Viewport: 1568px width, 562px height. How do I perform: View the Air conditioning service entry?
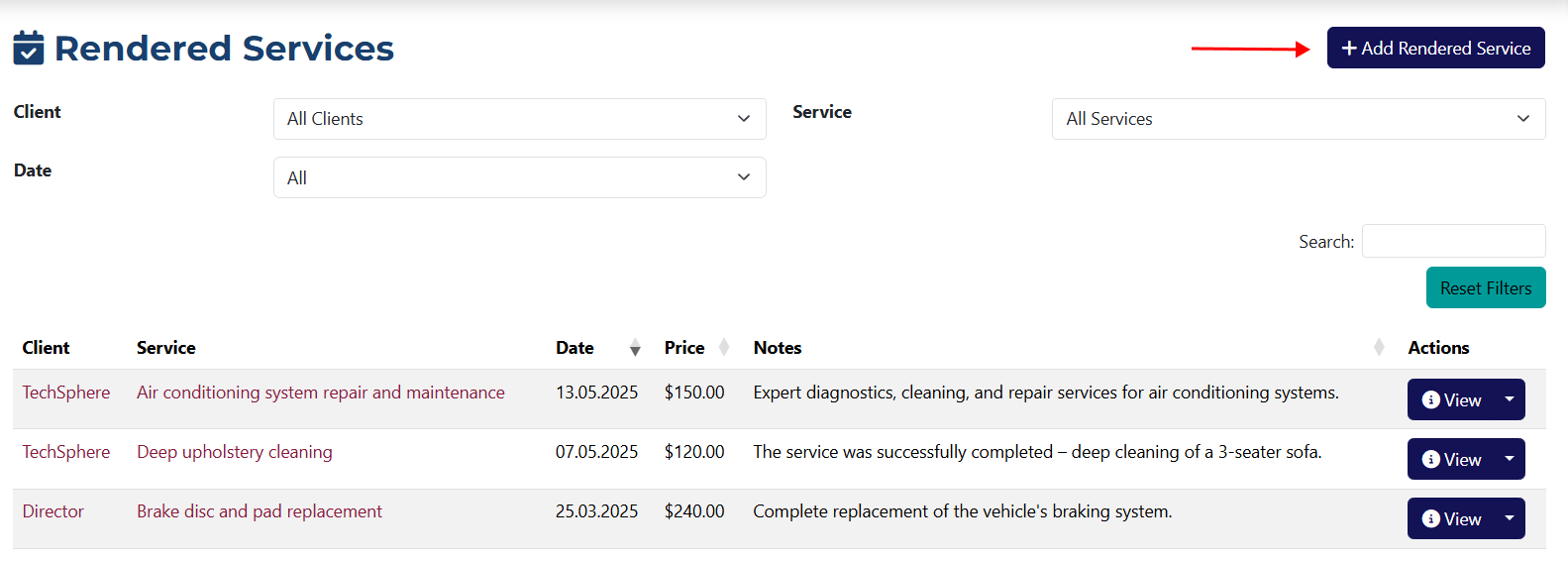coord(1451,399)
